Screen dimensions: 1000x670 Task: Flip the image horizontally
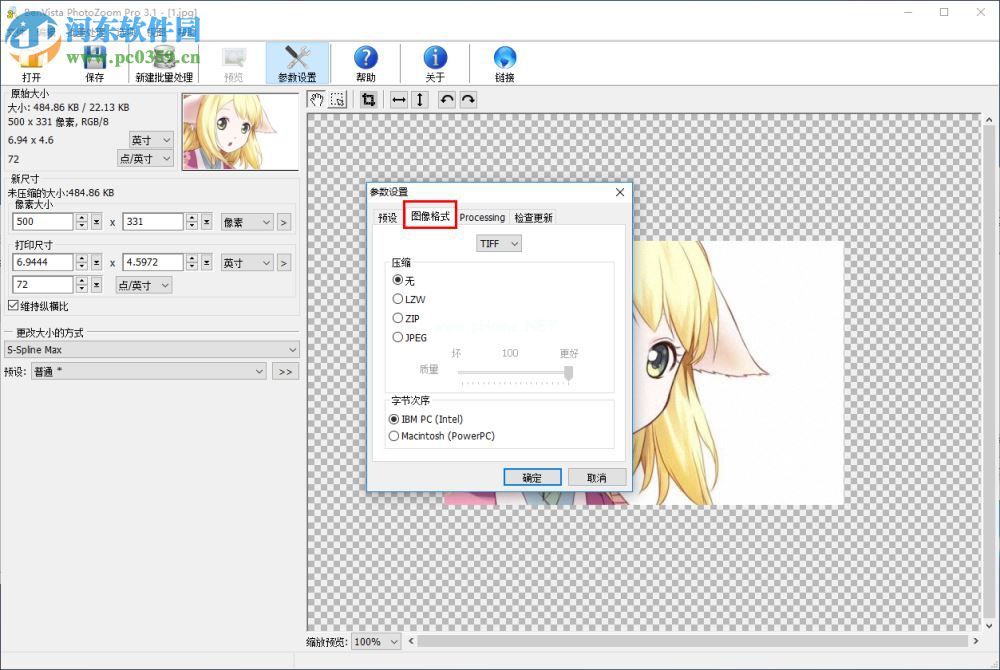point(399,99)
